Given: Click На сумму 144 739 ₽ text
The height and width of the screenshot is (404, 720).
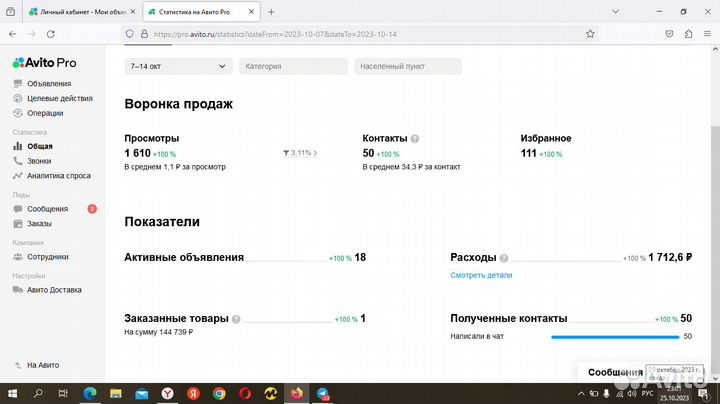Looking at the screenshot, I should (x=158, y=332).
